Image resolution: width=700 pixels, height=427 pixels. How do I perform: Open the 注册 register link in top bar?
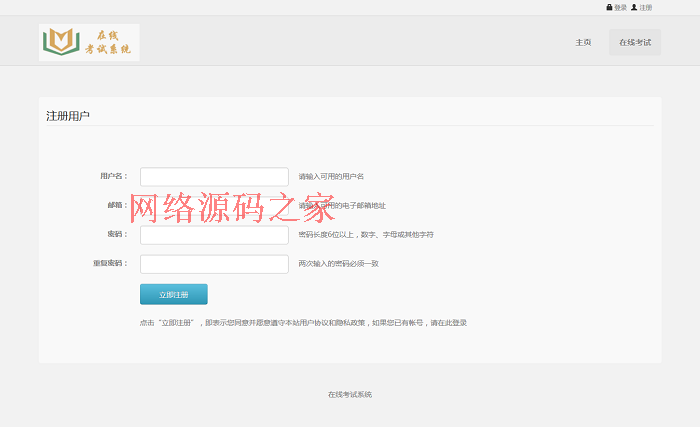(646, 8)
